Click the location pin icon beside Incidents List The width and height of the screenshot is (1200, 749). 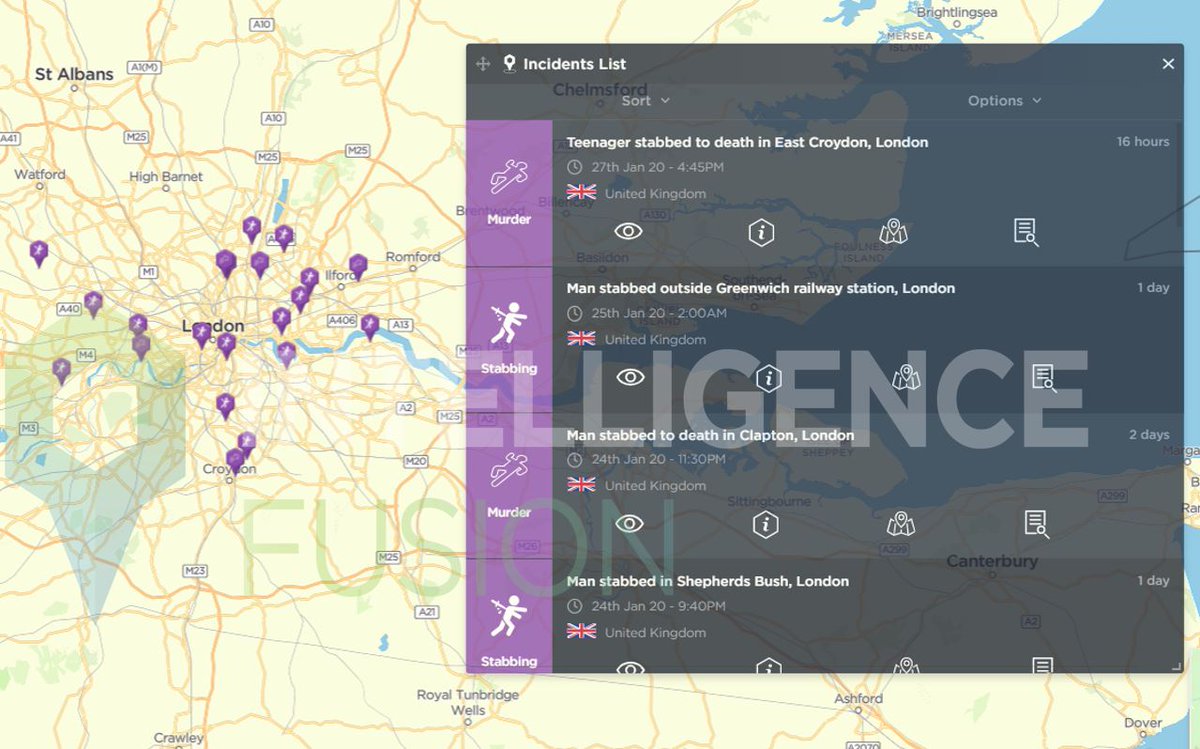pyautogui.click(x=509, y=64)
